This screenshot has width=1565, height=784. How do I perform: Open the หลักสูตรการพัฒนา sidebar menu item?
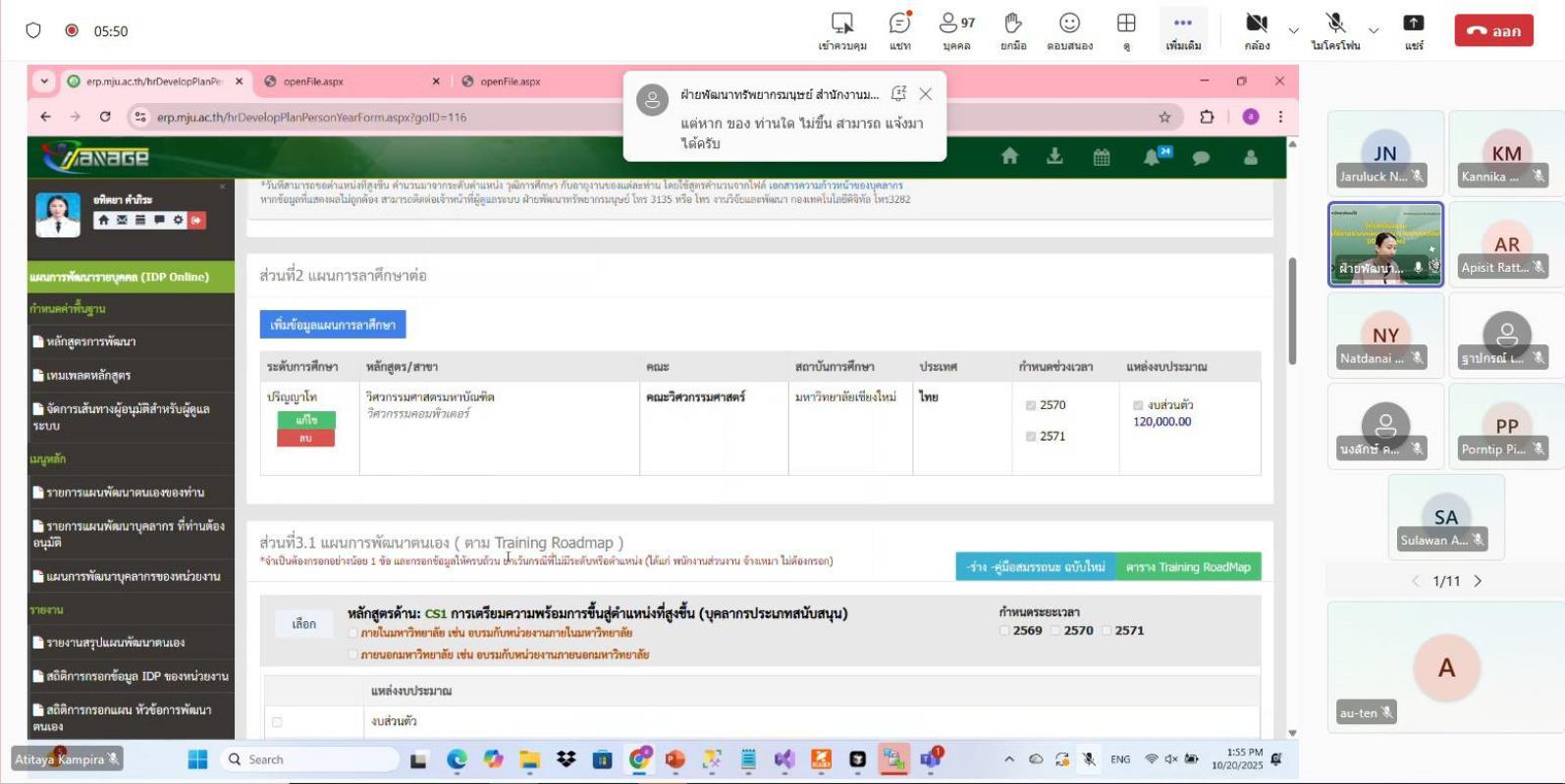(x=91, y=341)
